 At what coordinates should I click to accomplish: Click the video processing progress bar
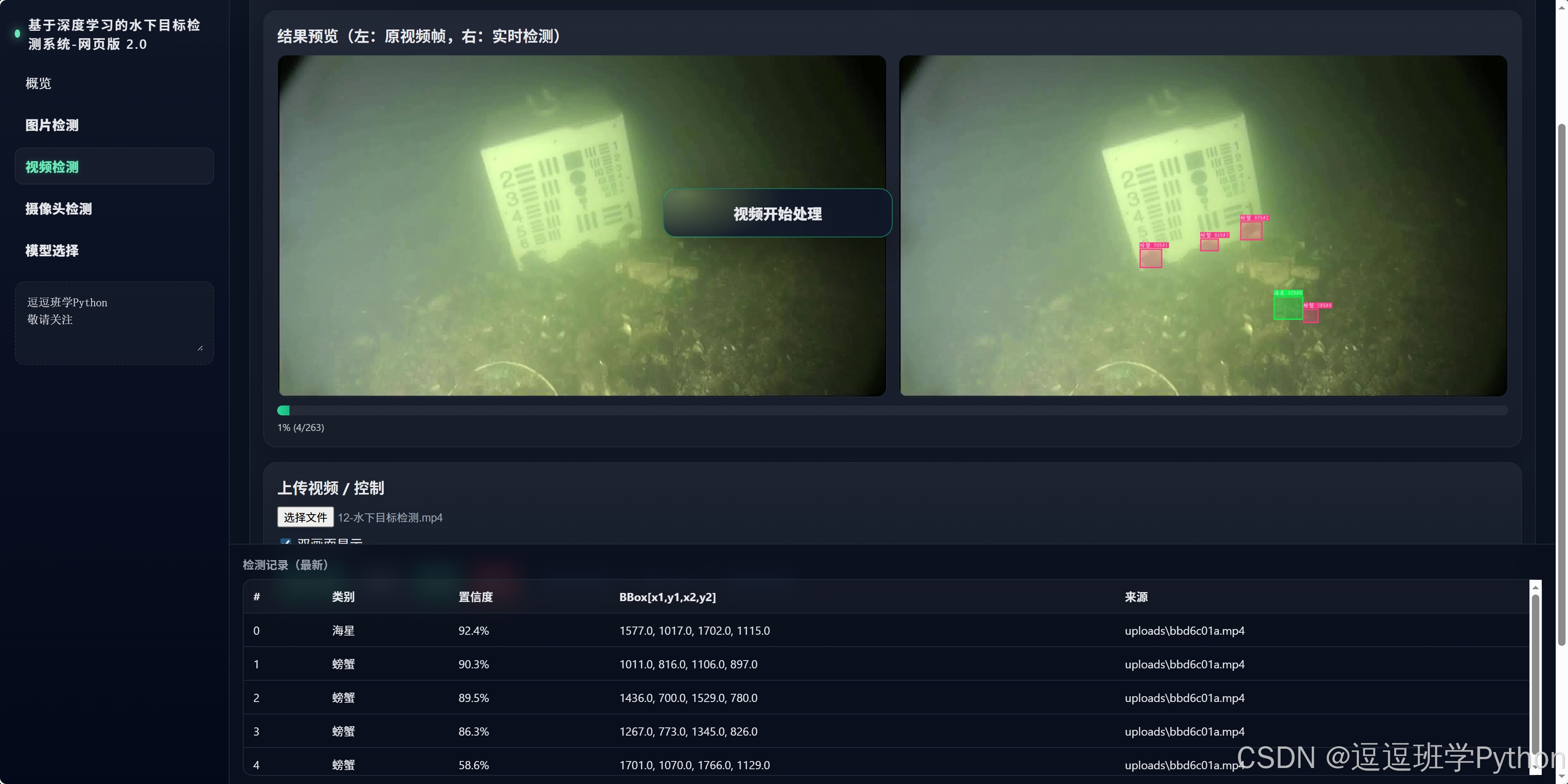click(892, 411)
